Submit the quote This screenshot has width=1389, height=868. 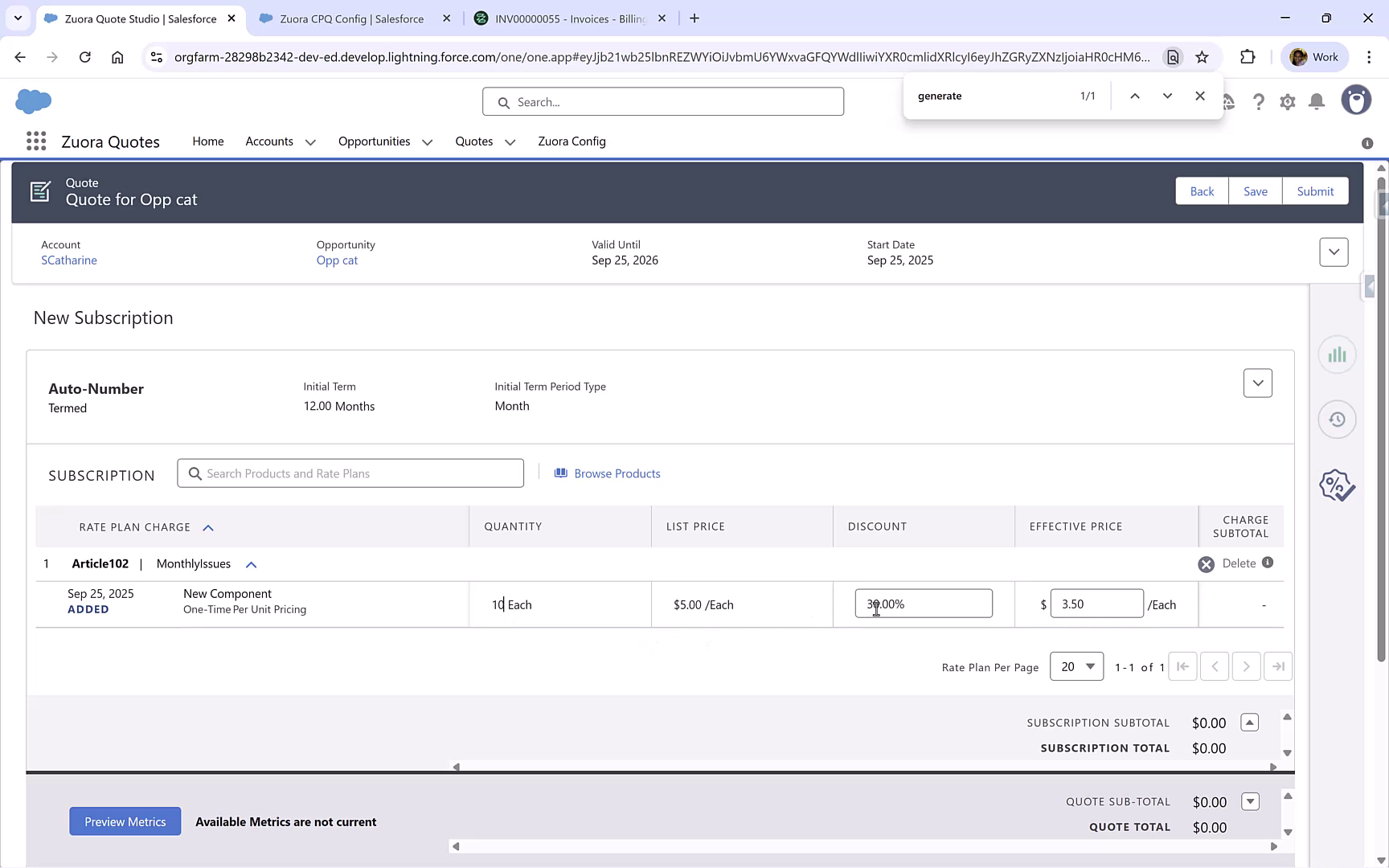click(x=1315, y=190)
